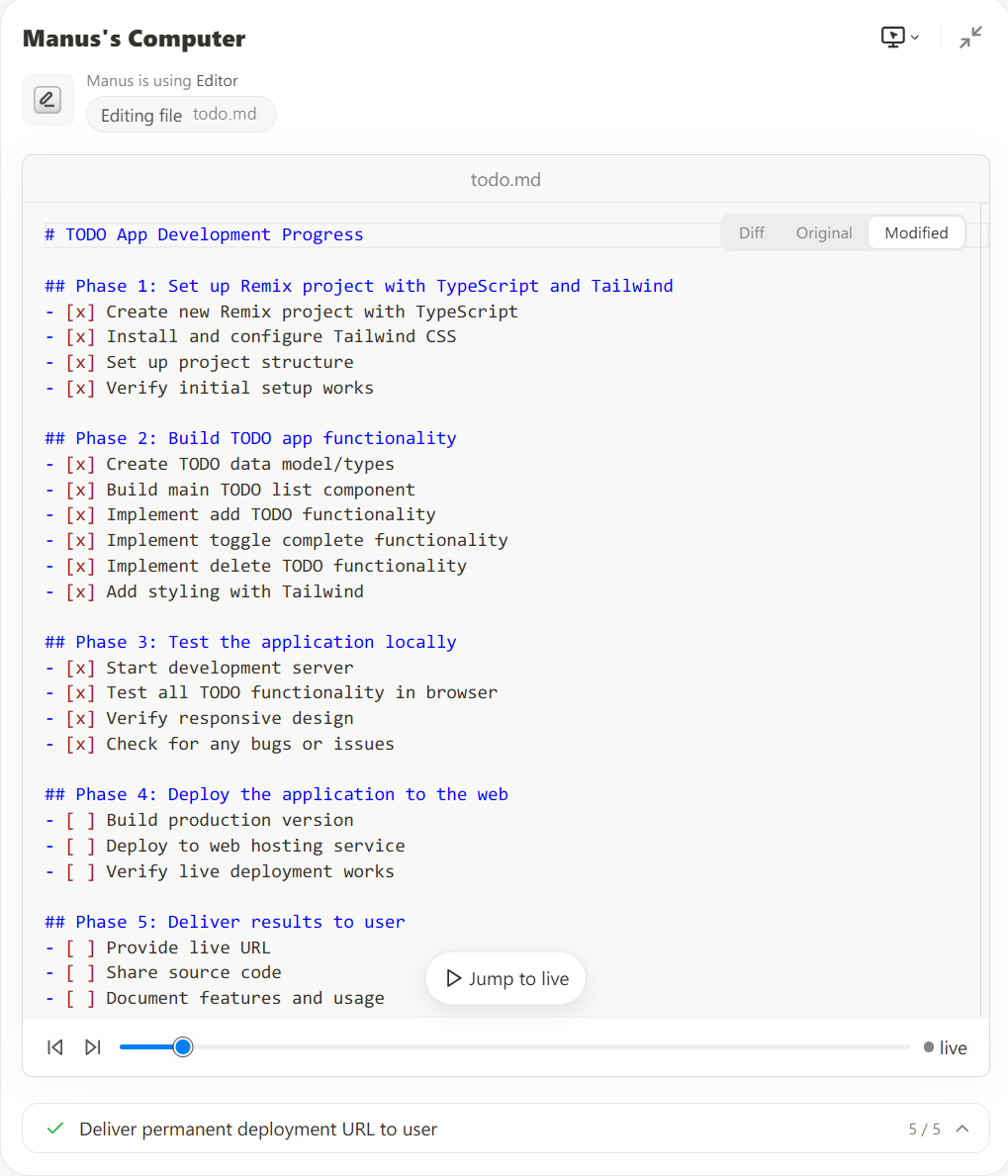1008x1176 pixels.
Task: Click the Check for any bugs or issues line
Action: pyautogui.click(x=220, y=744)
